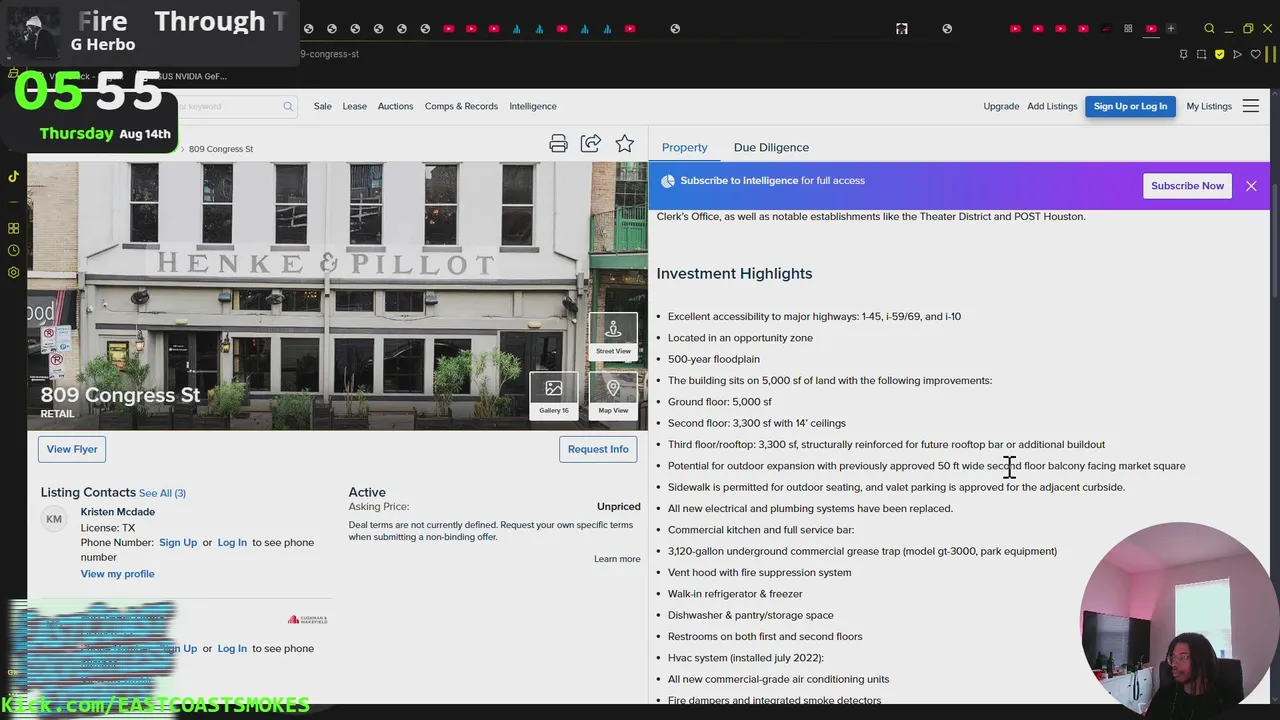Click the KM contact avatar
Image resolution: width=1280 pixels, height=720 pixels.
[54, 519]
